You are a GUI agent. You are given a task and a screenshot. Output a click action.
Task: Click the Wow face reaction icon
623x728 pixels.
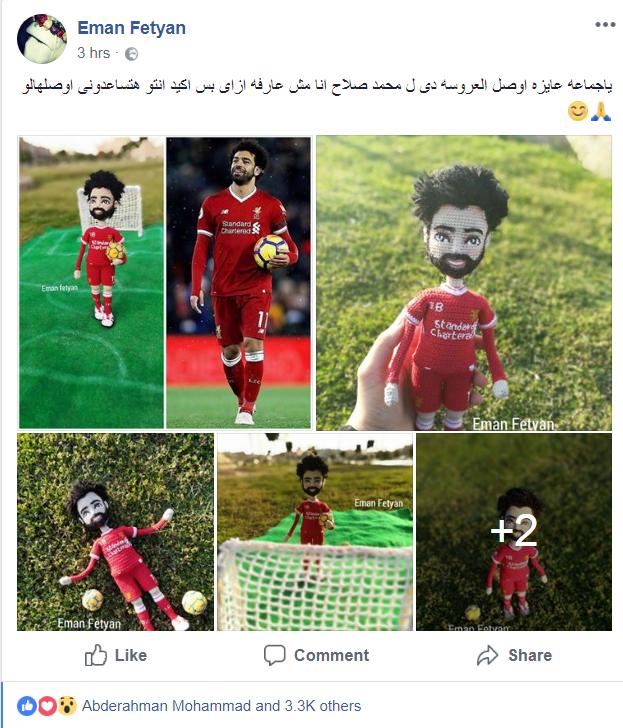[67, 706]
